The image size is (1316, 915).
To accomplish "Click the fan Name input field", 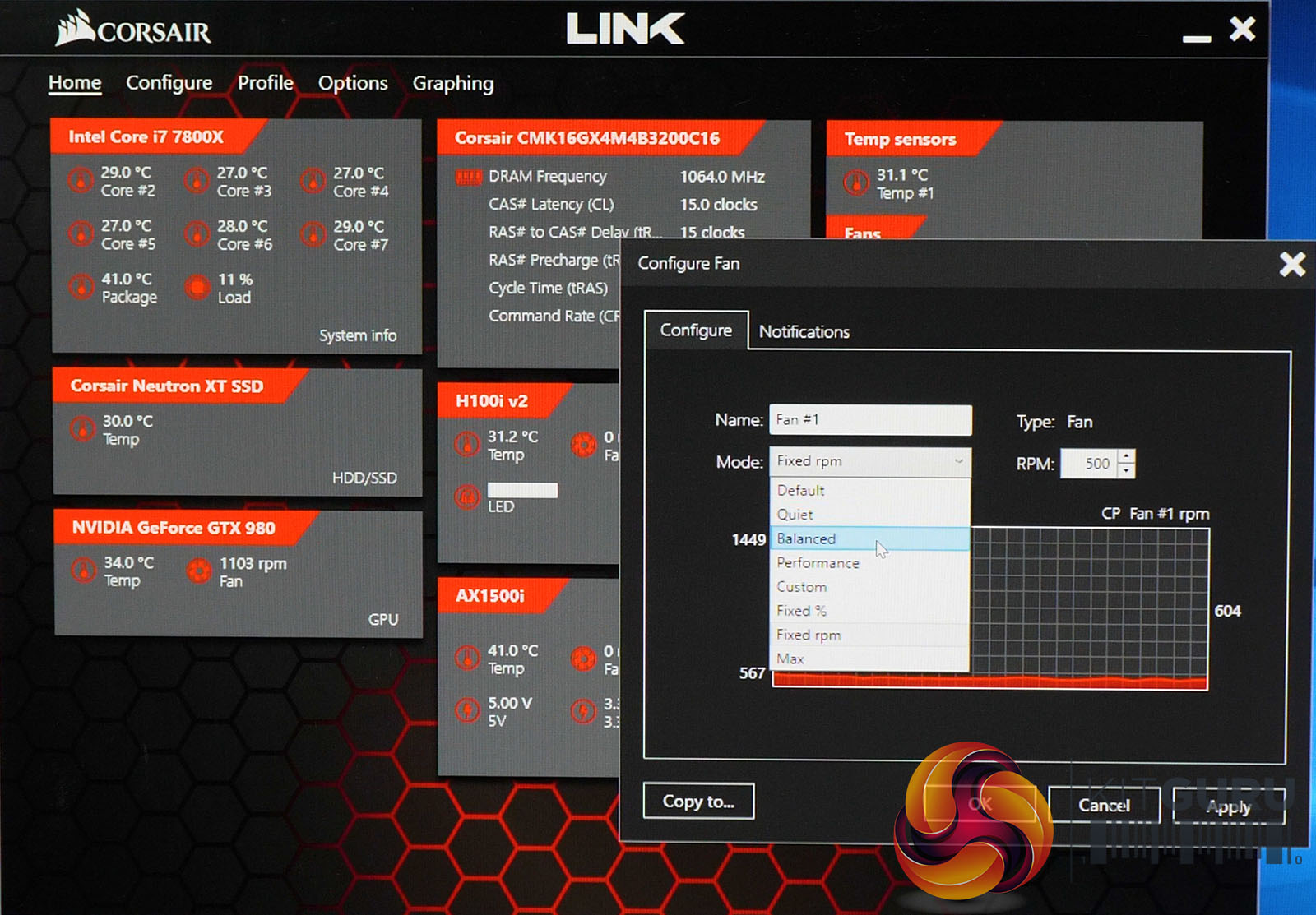I will 870,419.
